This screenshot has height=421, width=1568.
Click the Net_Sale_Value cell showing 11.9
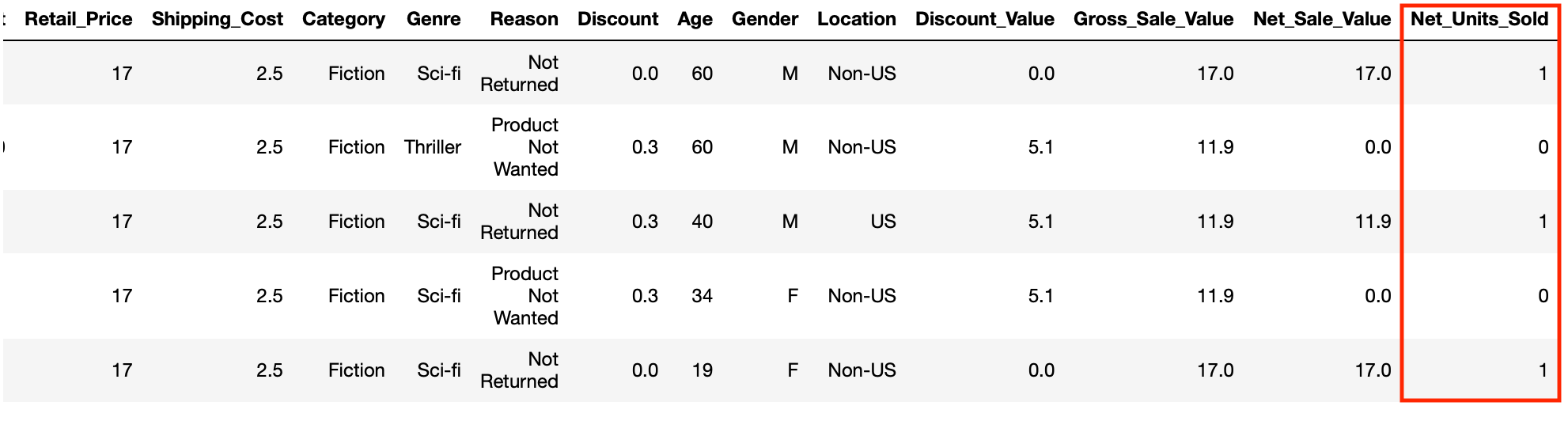pyautogui.click(x=1373, y=222)
